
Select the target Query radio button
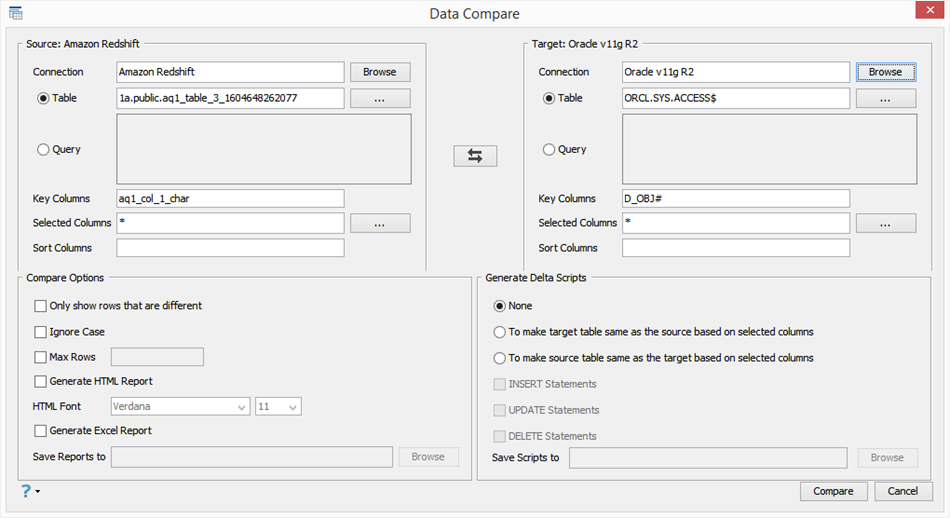549,150
